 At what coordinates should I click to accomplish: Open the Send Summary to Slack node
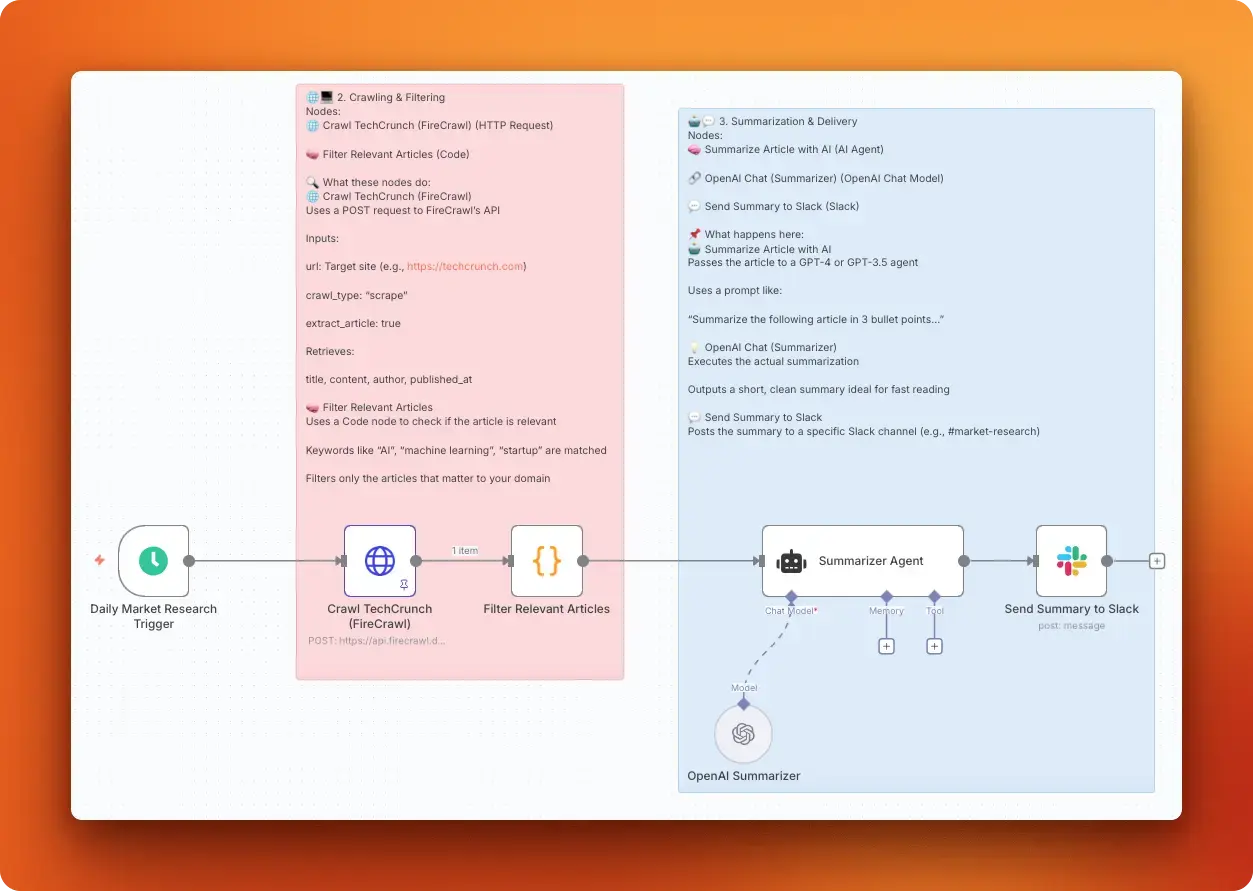1071,561
